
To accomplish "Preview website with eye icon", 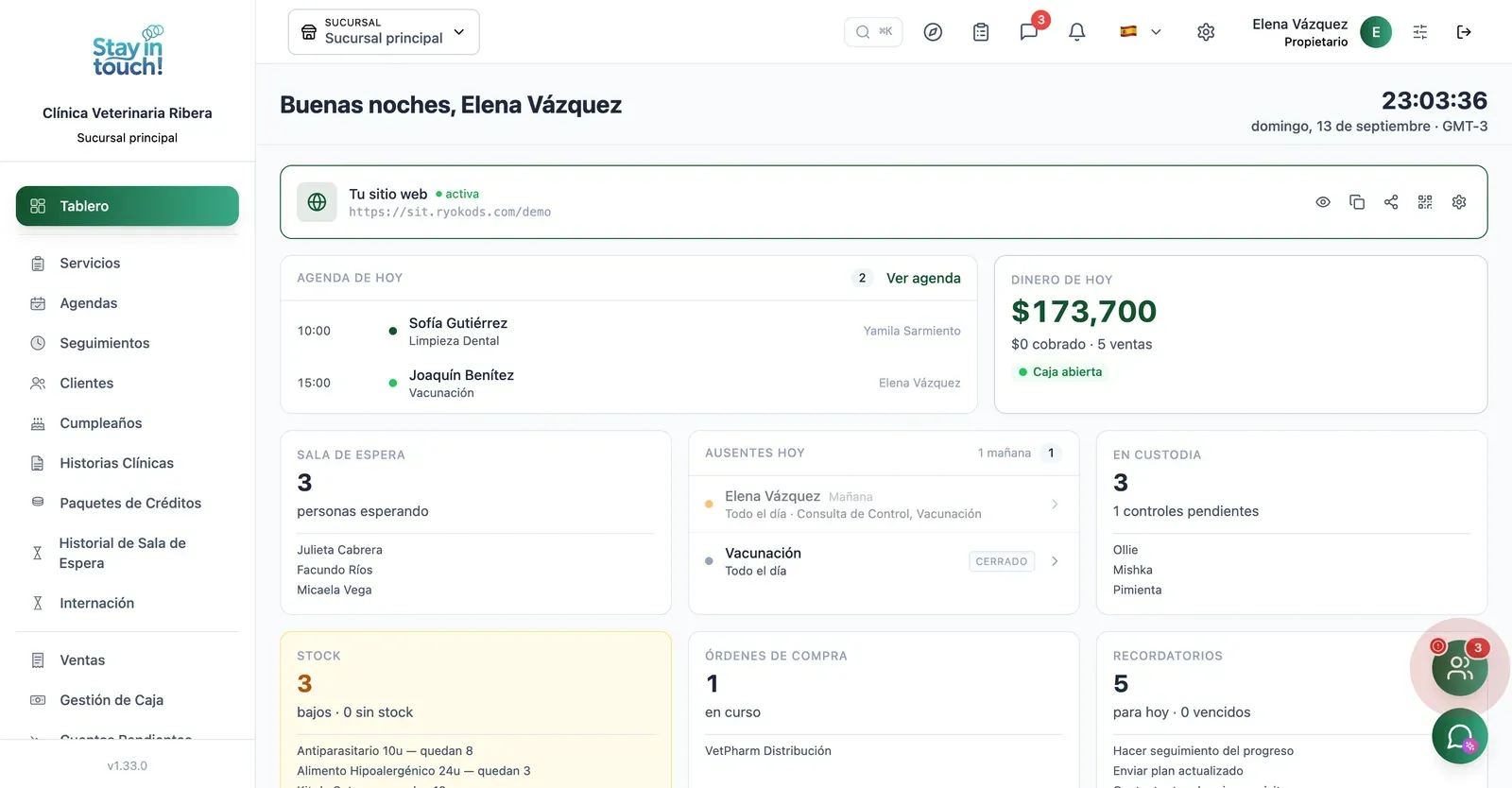I will click(1323, 202).
